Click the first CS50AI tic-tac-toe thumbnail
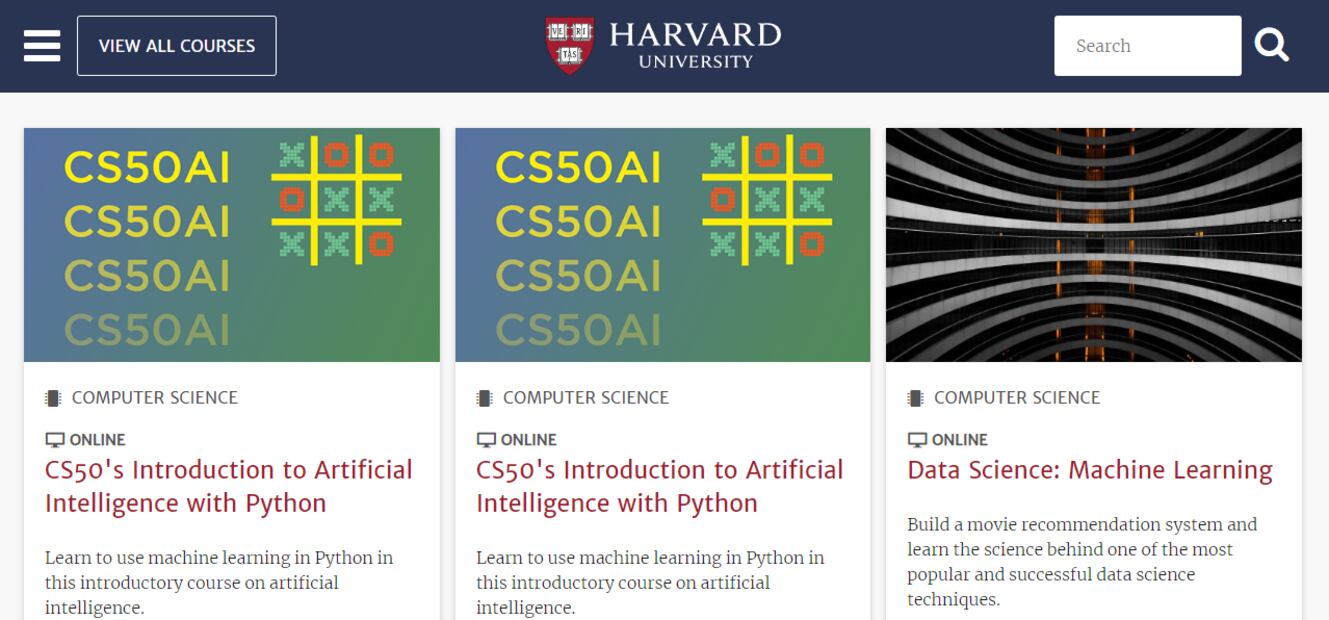This screenshot has height=620, width=1329. point(231,245)
